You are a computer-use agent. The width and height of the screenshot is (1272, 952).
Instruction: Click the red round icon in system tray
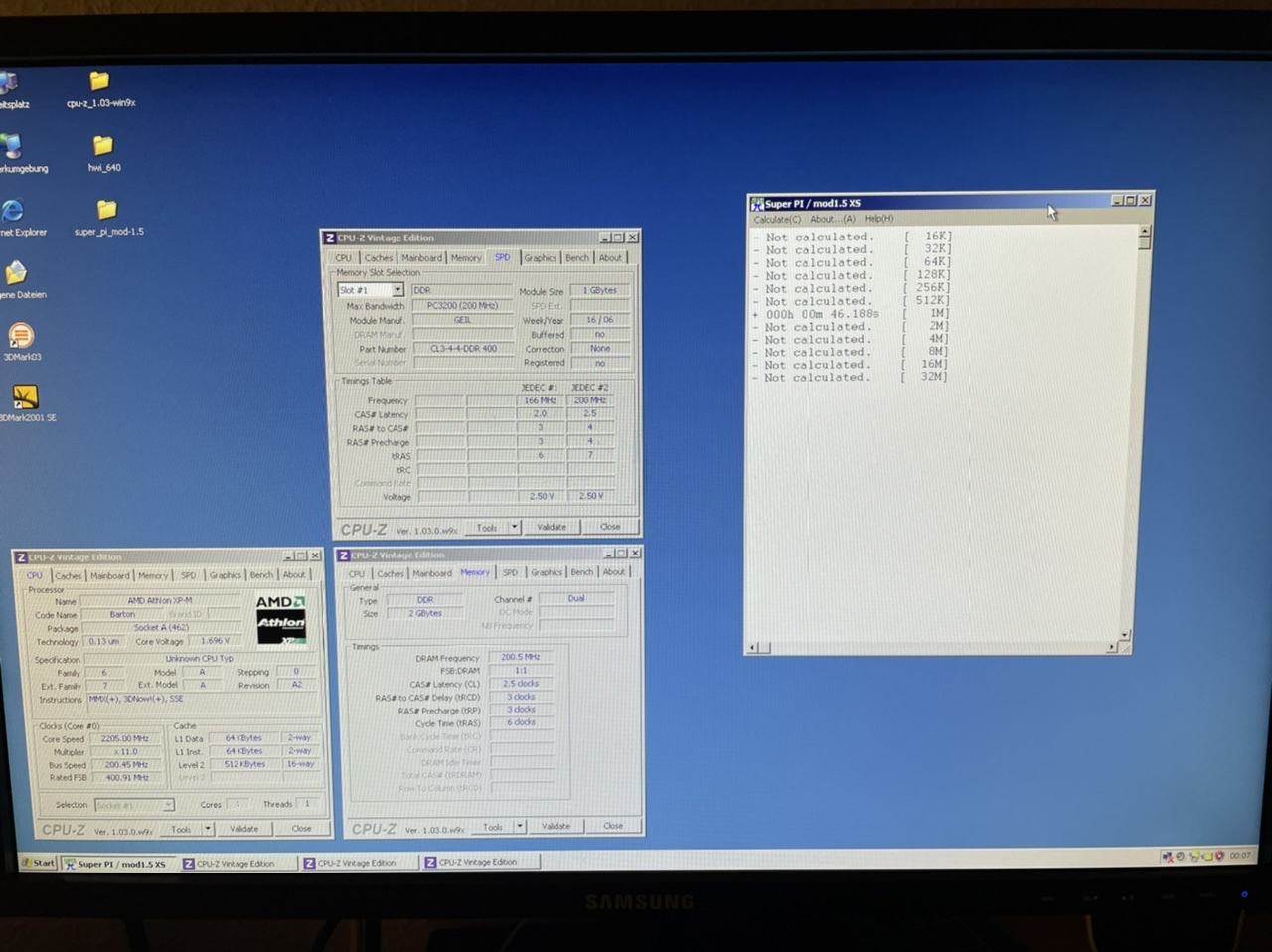[x=1219, y=856]
